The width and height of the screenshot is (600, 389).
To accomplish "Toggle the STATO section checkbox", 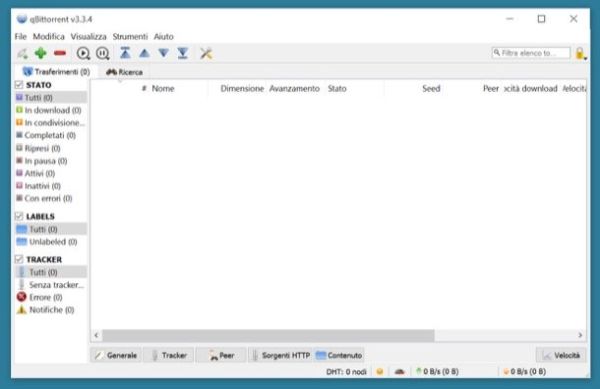I will tap(19, 85).
